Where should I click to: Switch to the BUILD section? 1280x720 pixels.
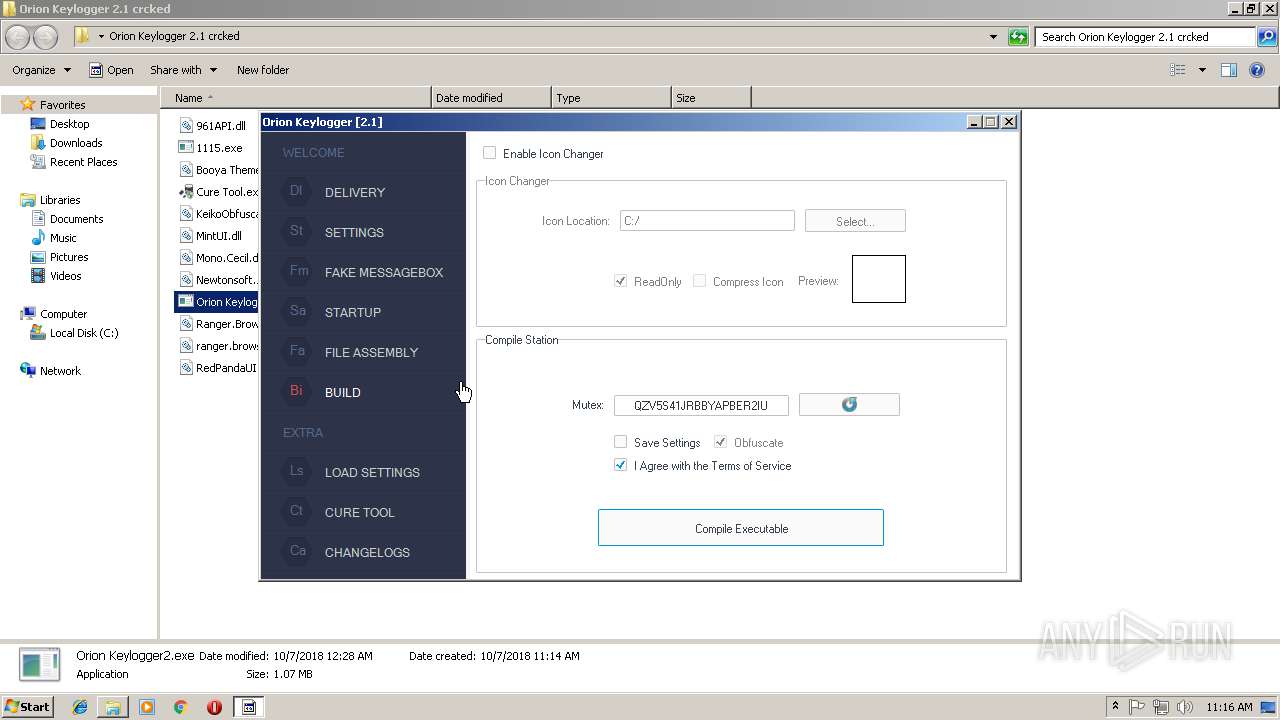click(343, 392)
